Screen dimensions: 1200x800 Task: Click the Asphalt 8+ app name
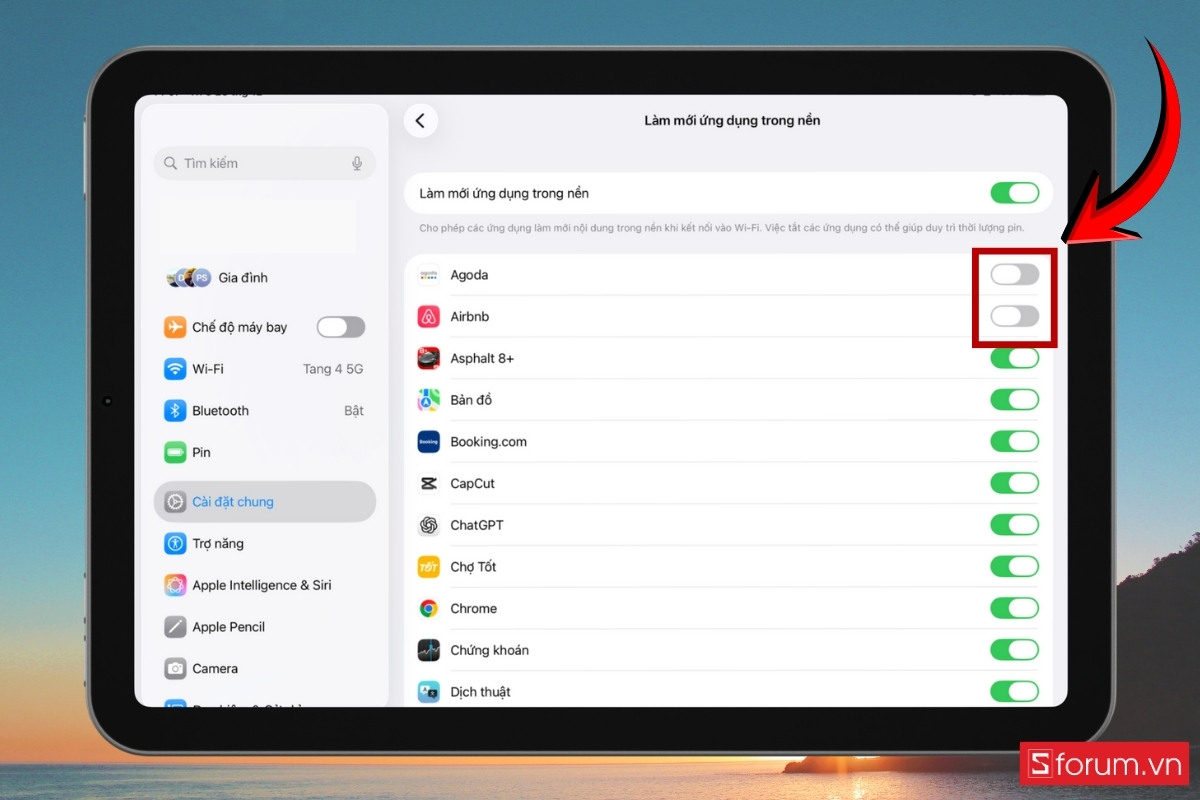coord(482,358)
